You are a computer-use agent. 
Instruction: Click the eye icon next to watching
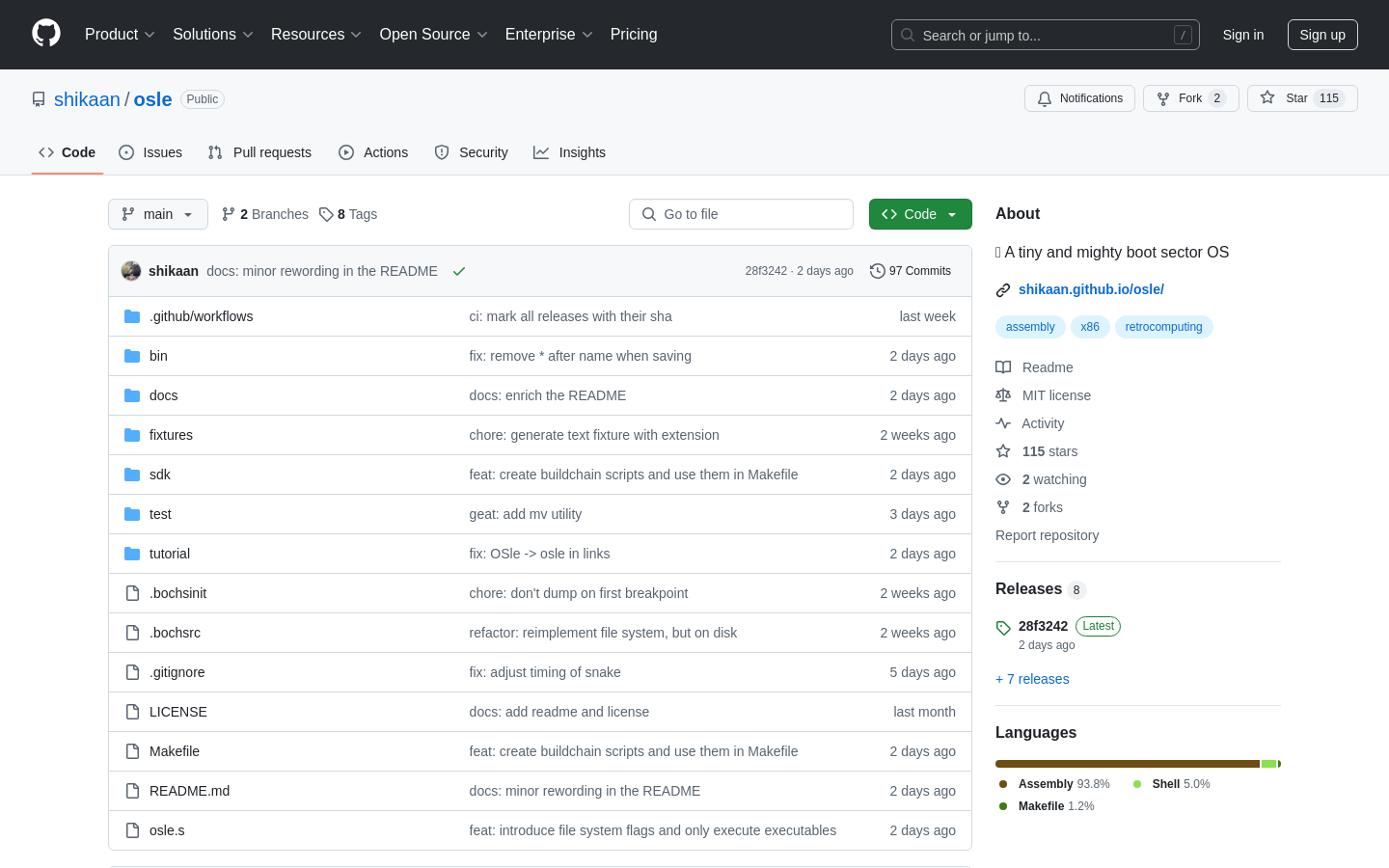pyautogui.click(x=1003, y=479)
